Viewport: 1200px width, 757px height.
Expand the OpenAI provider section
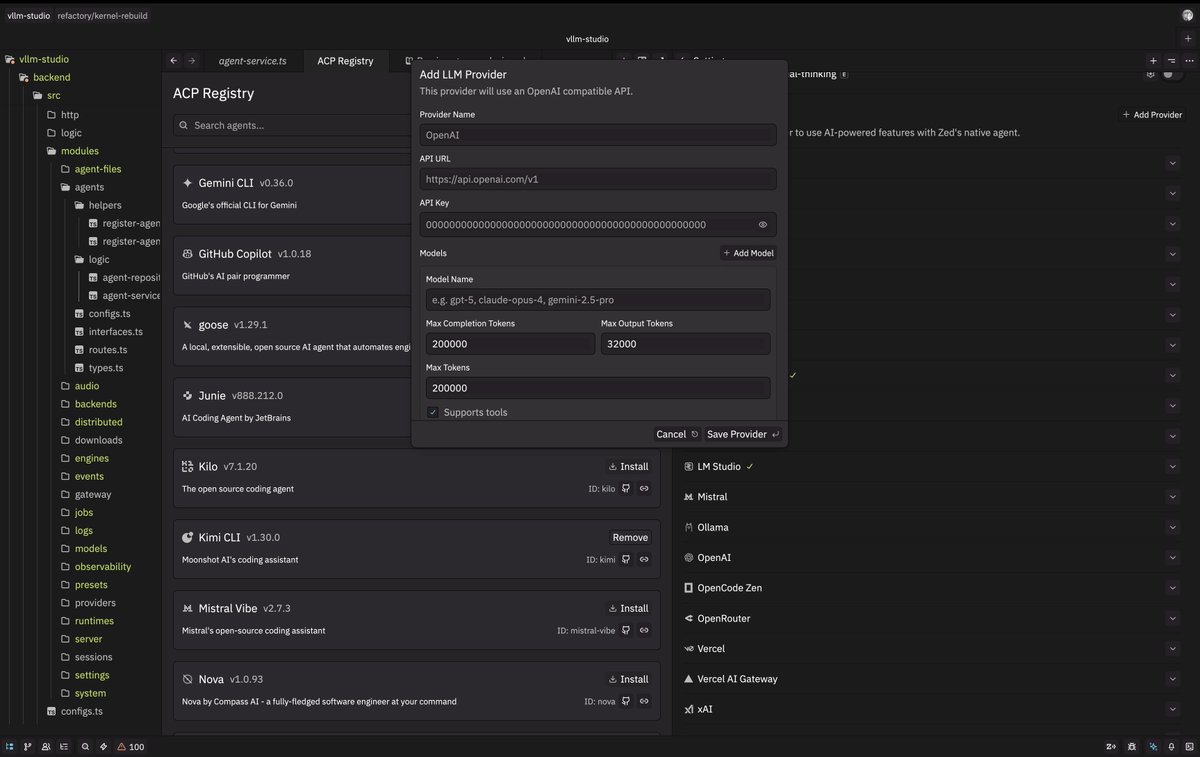click(1172, 558)
